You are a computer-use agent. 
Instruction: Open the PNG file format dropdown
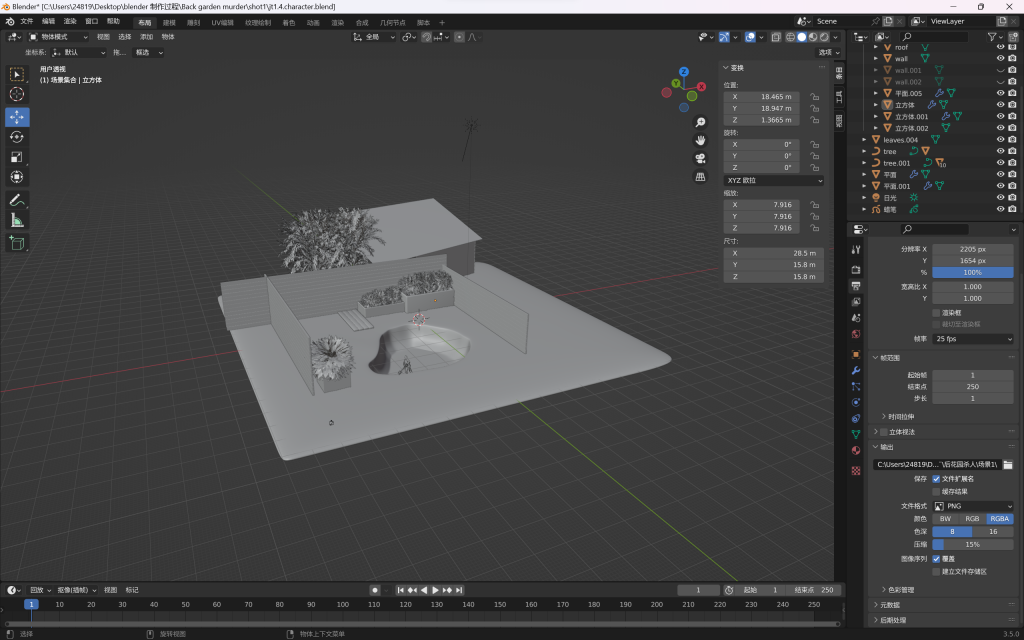[973, 506]
